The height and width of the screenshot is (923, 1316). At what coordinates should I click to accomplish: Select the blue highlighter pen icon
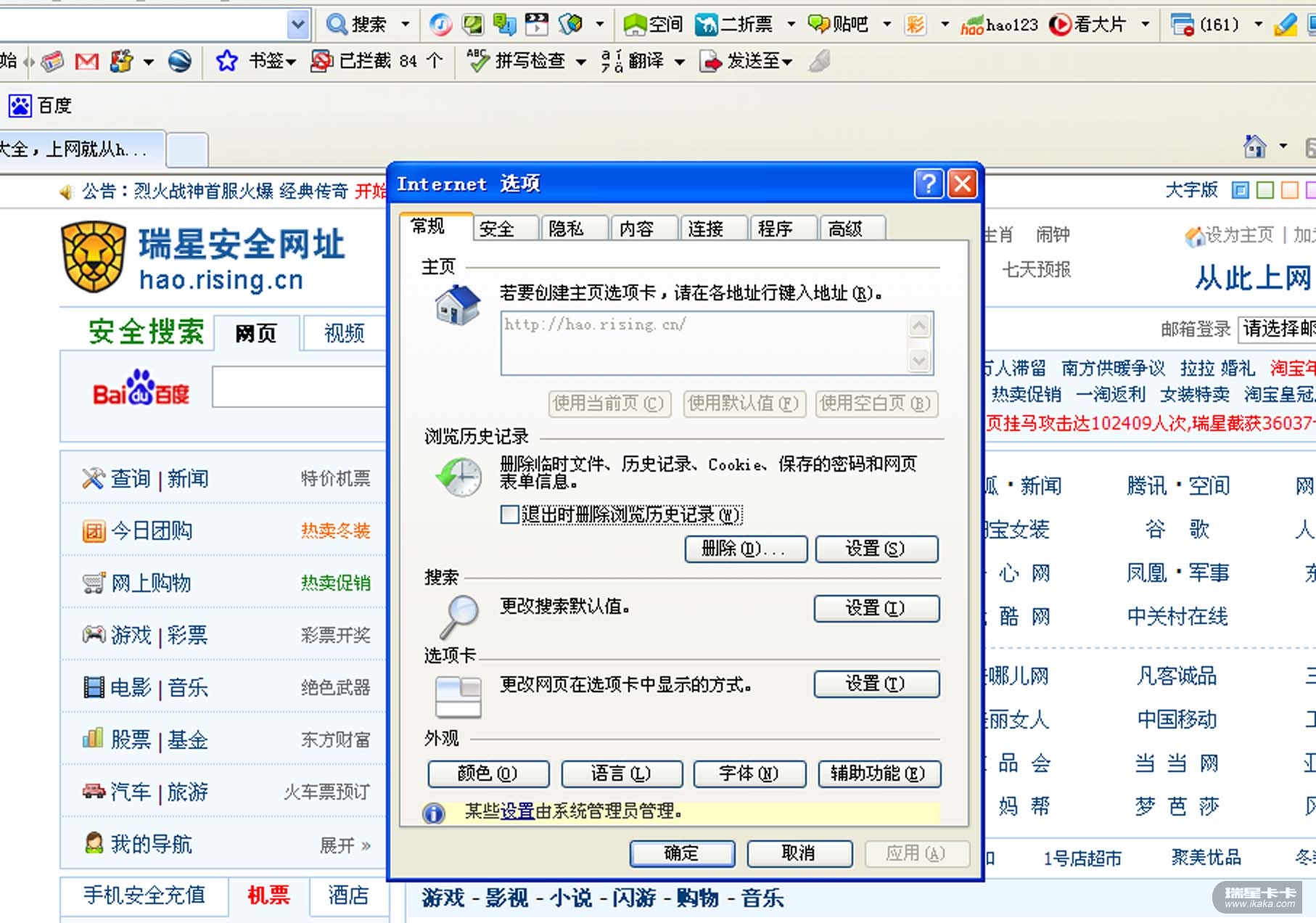pos(1285,25)
